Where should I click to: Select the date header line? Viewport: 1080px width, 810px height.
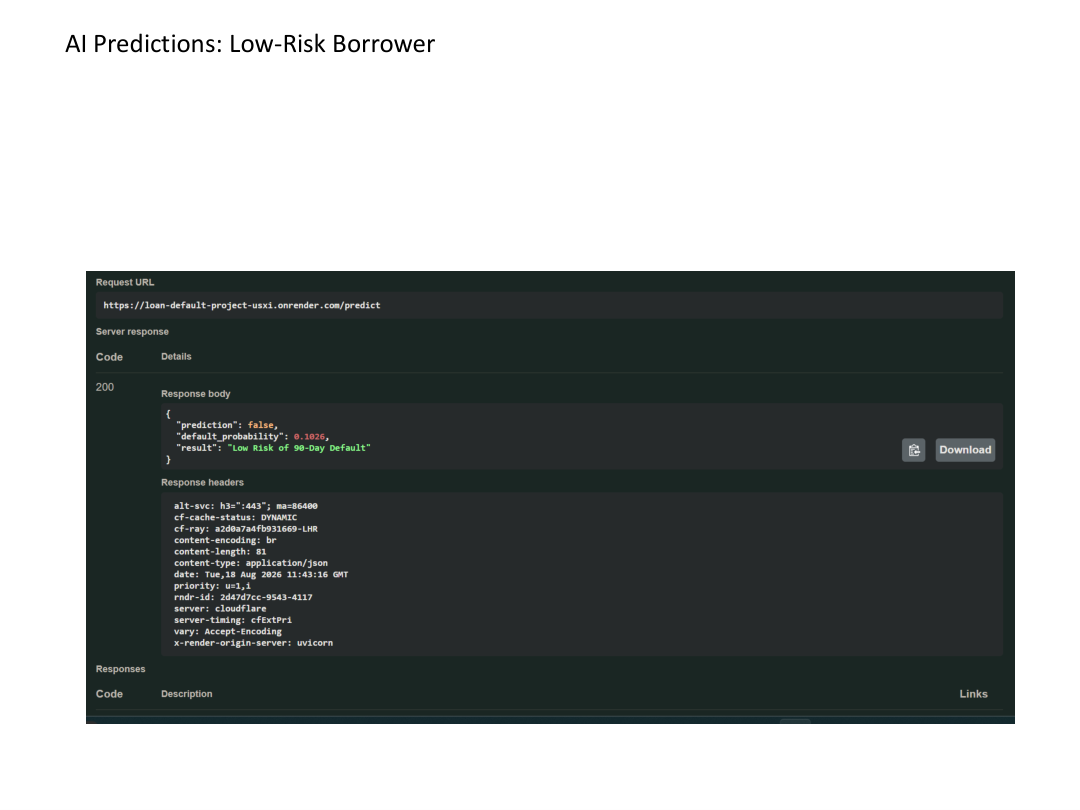click(261, 574)
